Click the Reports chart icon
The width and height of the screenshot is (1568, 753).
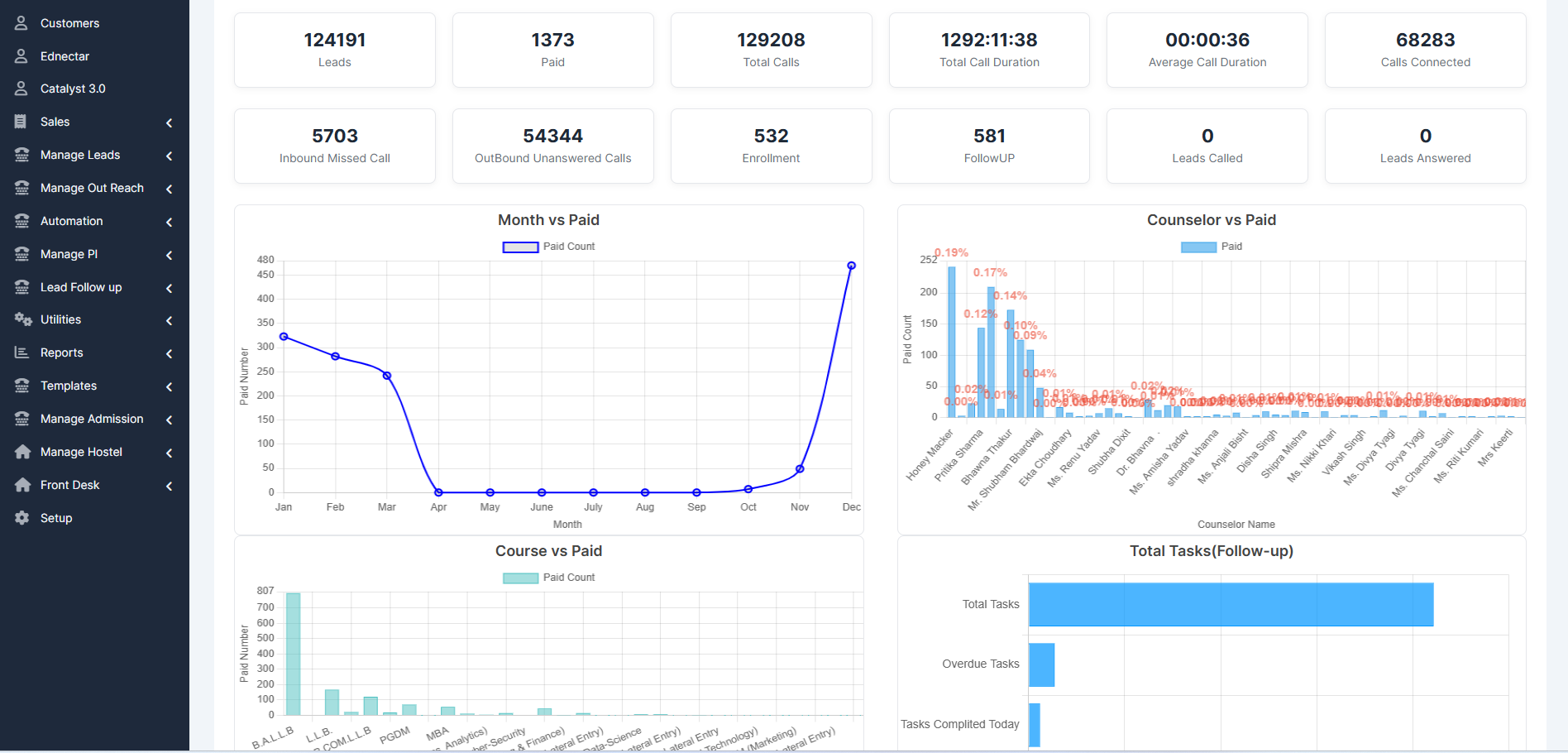pyautogui.click(x=22, y=353)
